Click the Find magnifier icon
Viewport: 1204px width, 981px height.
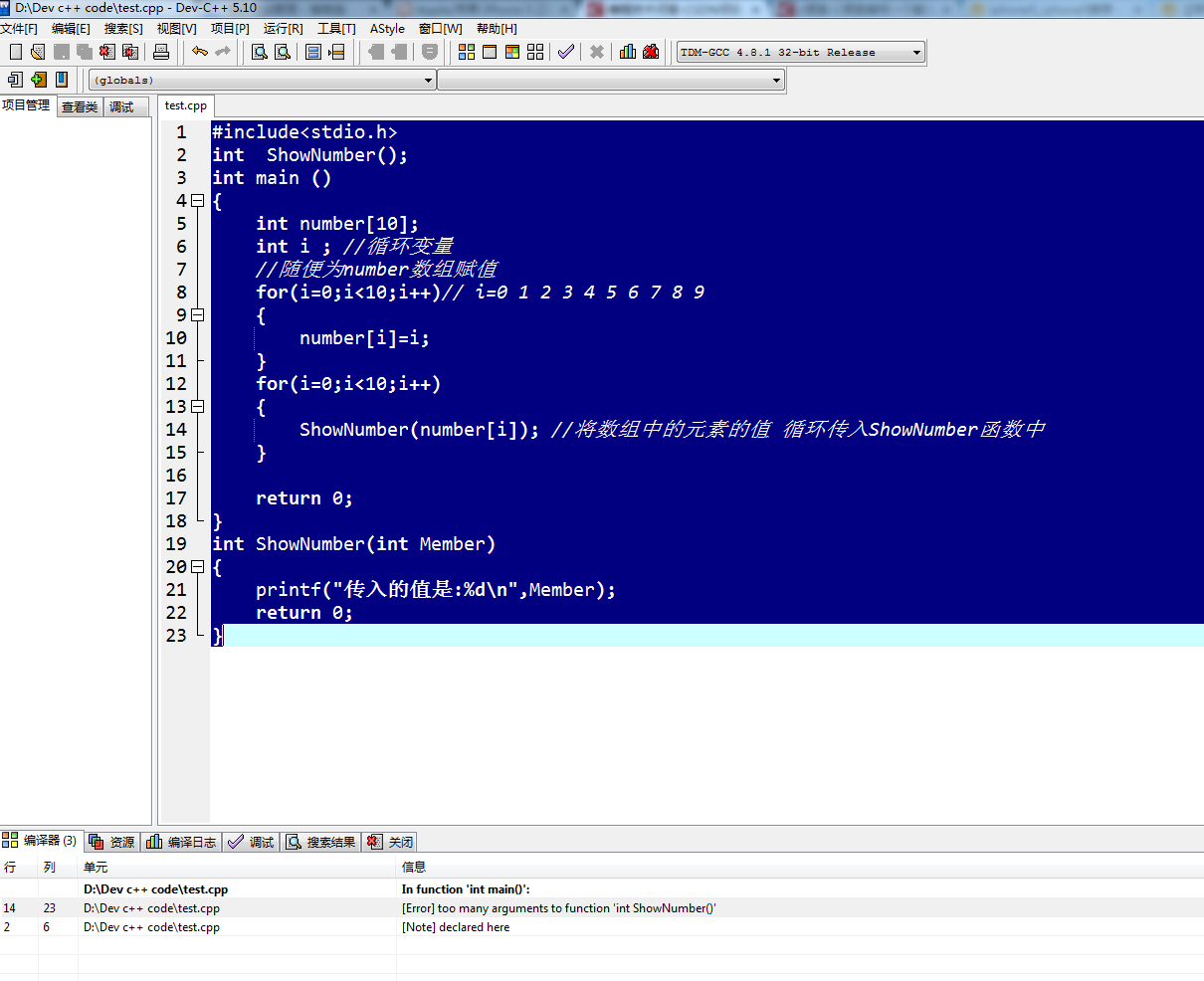tap(260, 52)
